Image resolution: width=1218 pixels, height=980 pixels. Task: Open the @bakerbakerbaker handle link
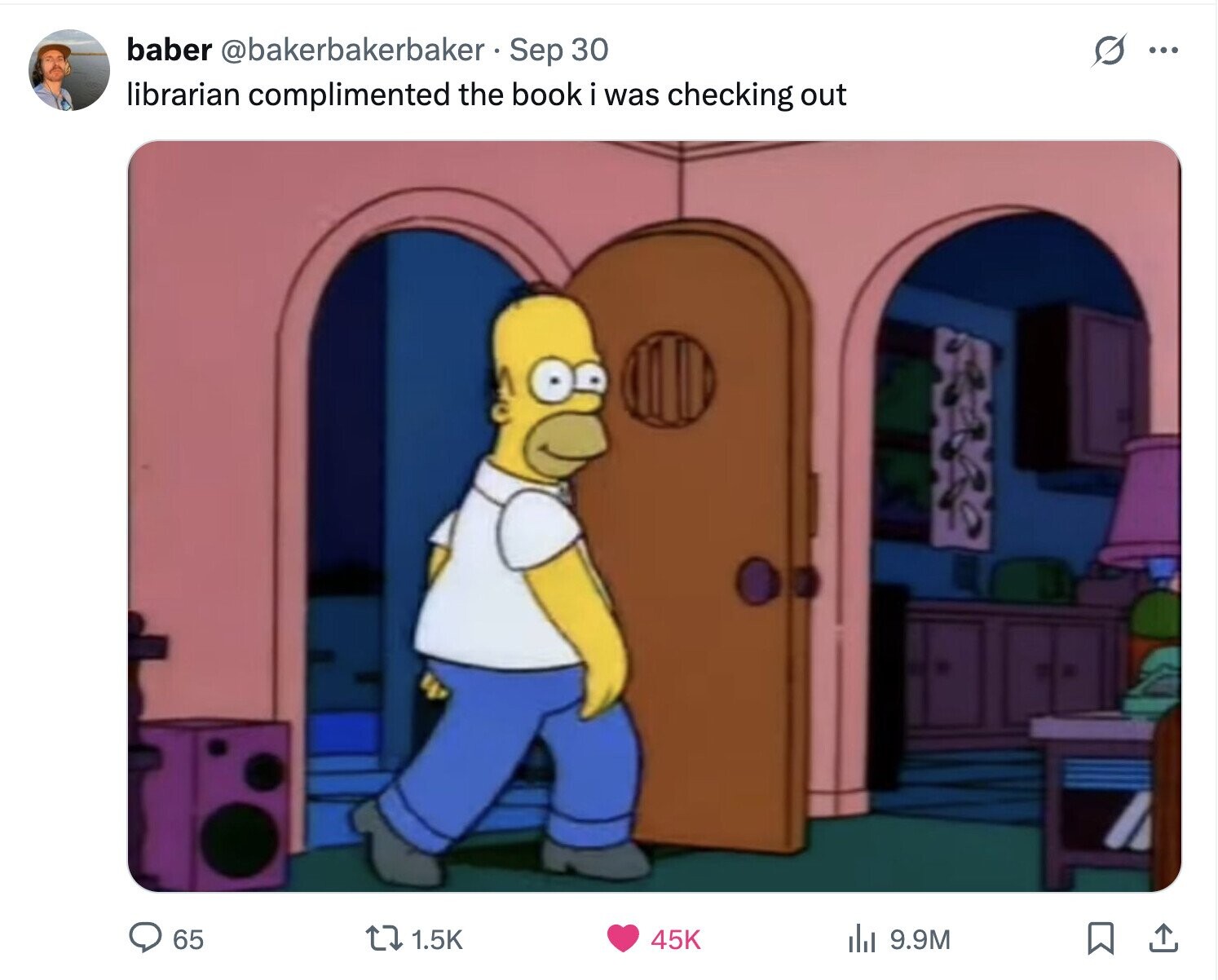pyautogui.click(x=351, y=50)
